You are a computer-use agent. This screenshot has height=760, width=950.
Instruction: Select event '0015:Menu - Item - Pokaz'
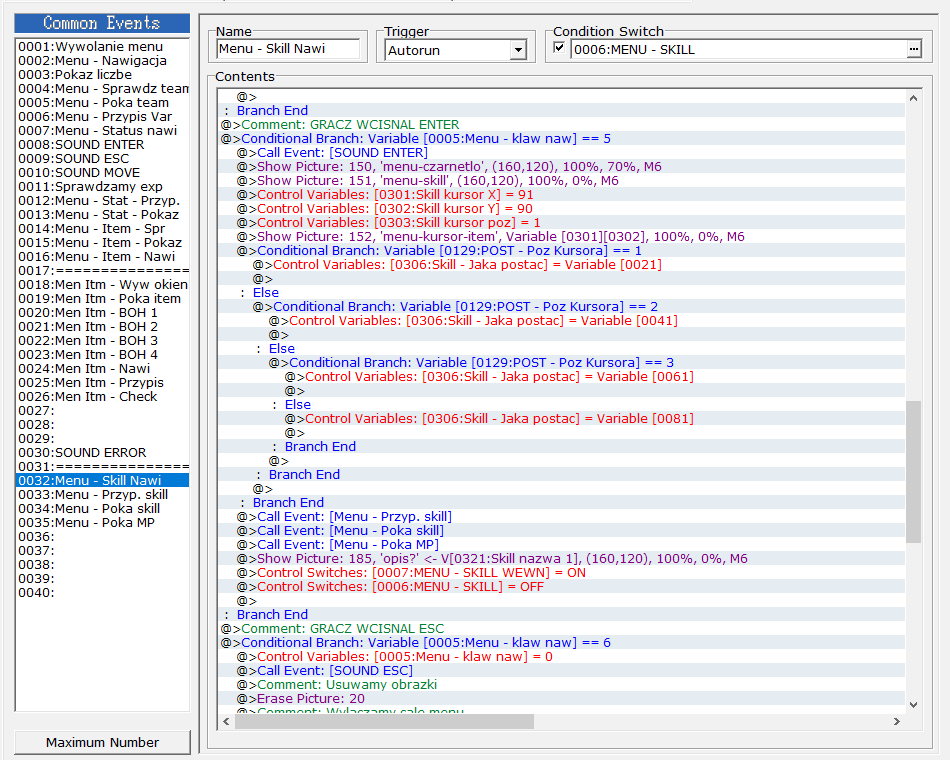[x=100, y=242]
